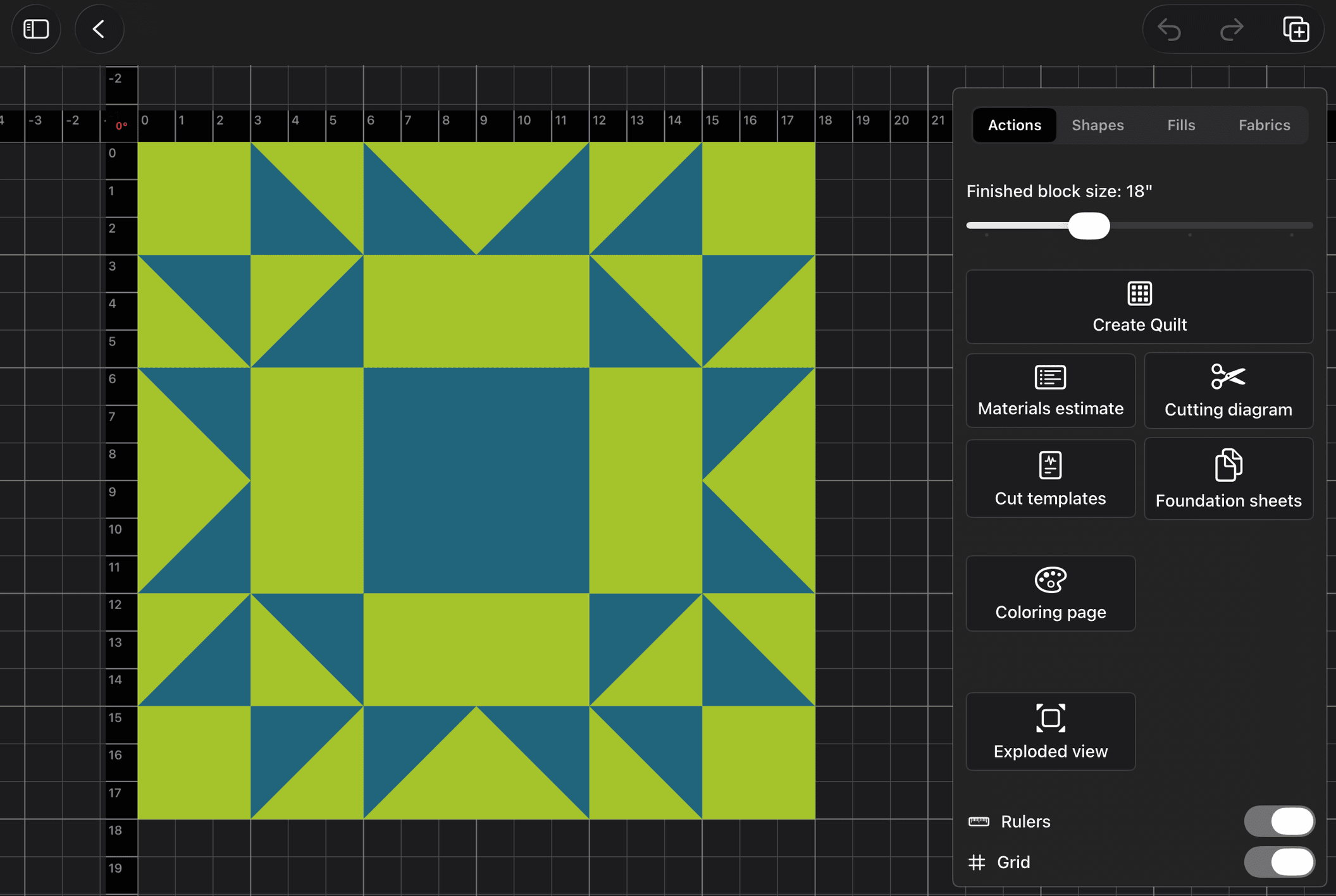This screenshot has width=1336, height=896.
Task: Select the bottom-right green corner square
Action: [x=758, y=763]
